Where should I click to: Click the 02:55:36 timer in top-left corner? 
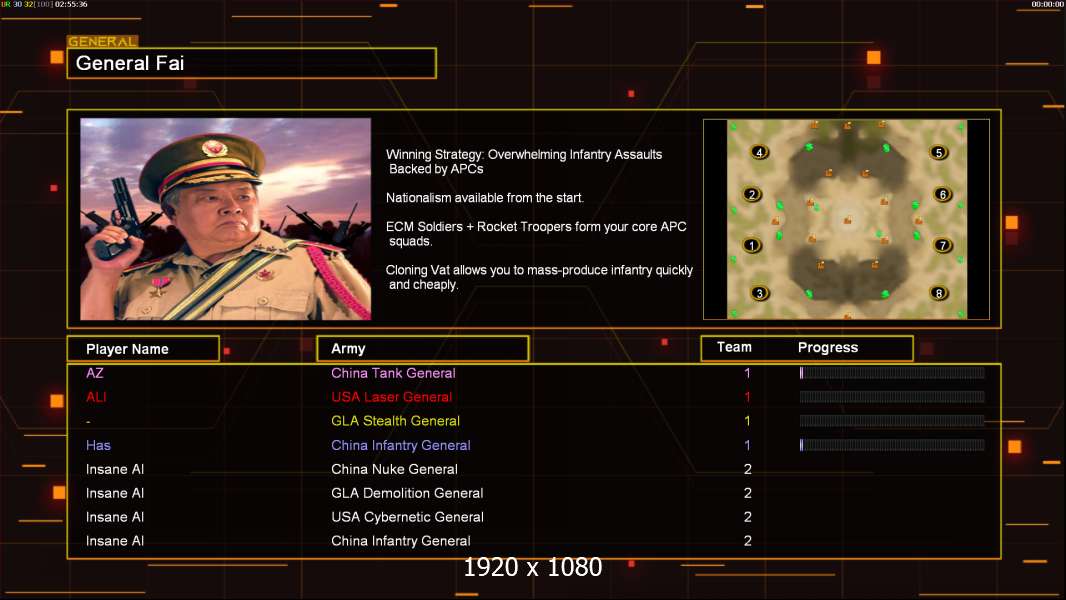pos(71,4)
